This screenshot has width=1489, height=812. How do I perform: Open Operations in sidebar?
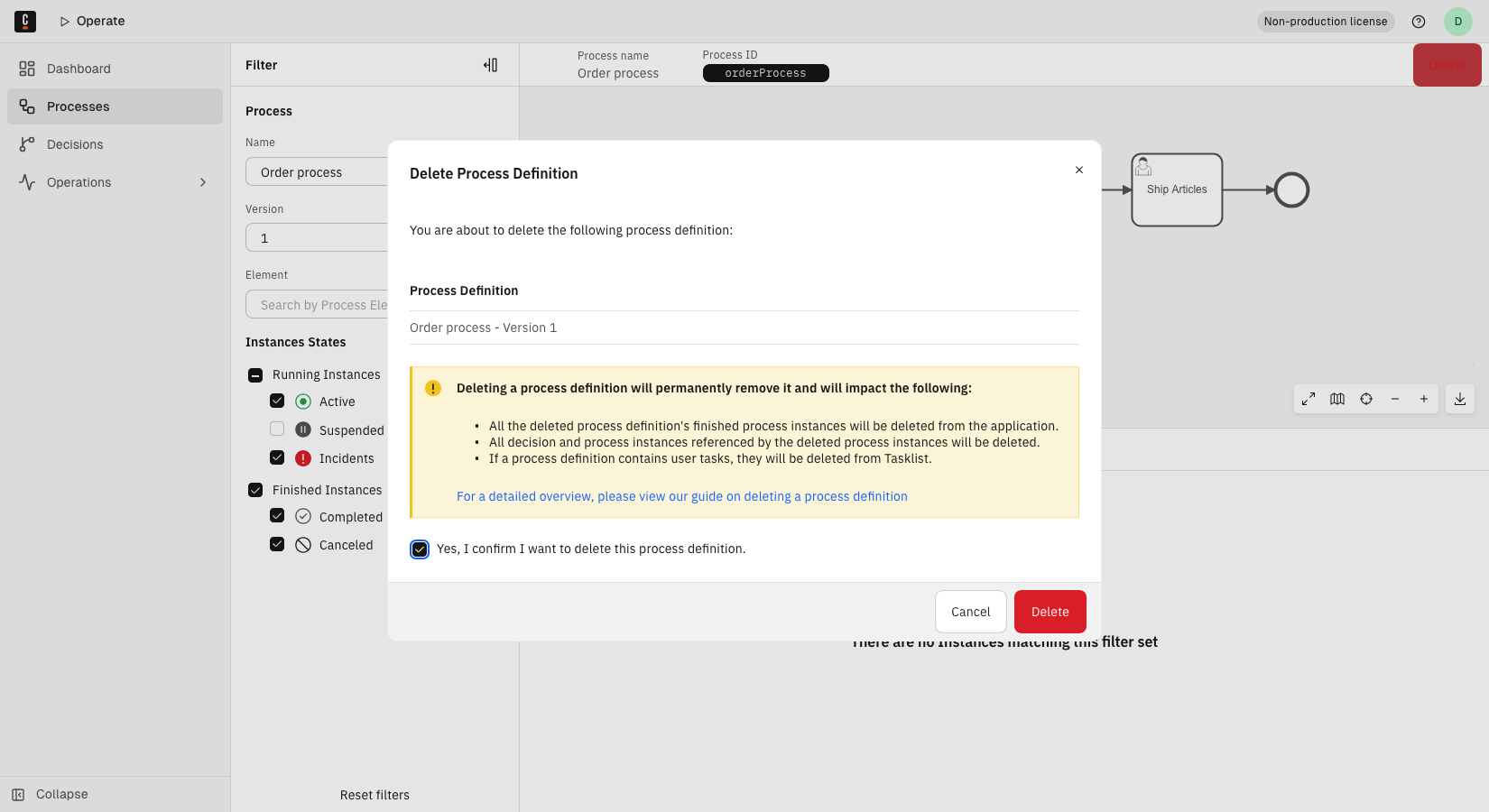[115, 182]
